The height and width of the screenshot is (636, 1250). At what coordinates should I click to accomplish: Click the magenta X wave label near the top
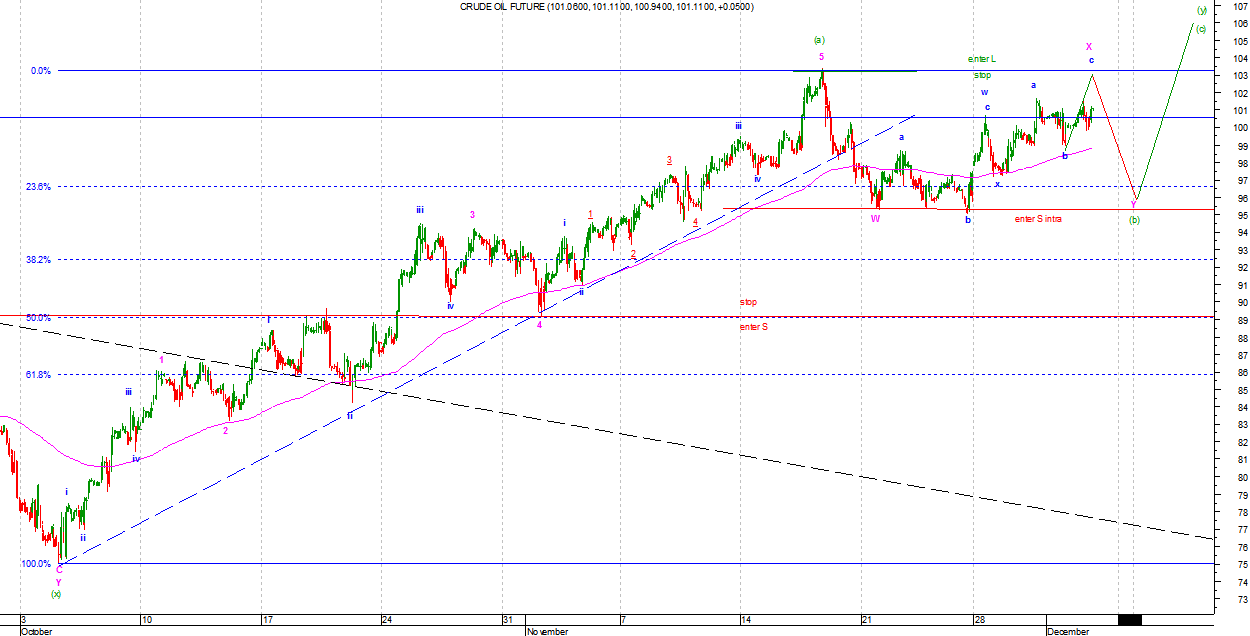(x=1089, y=46)
